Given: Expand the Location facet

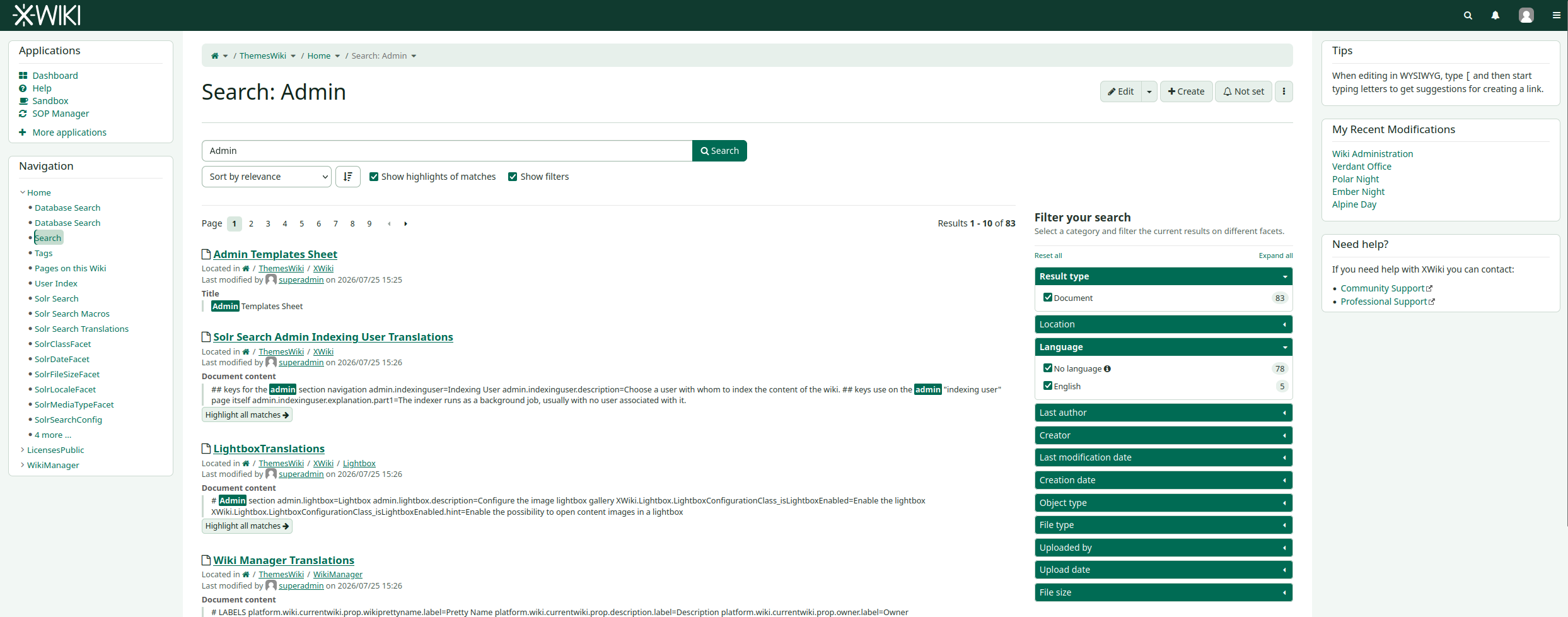Looking at the screenshot, I should tap(1164, 324).
